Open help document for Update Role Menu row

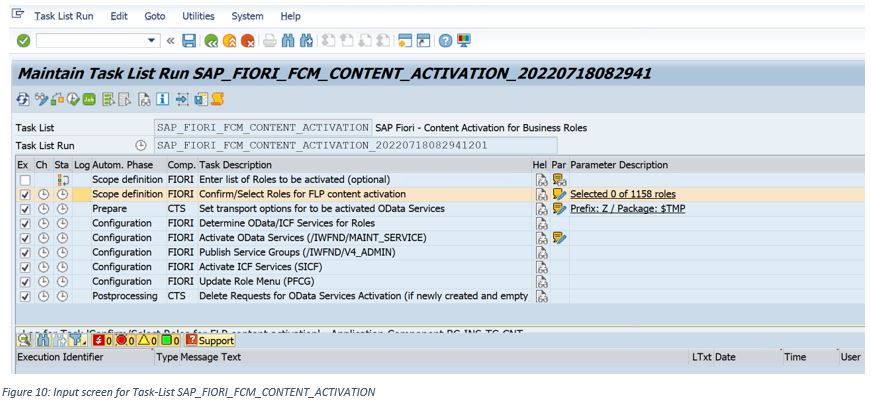[542, 282]
